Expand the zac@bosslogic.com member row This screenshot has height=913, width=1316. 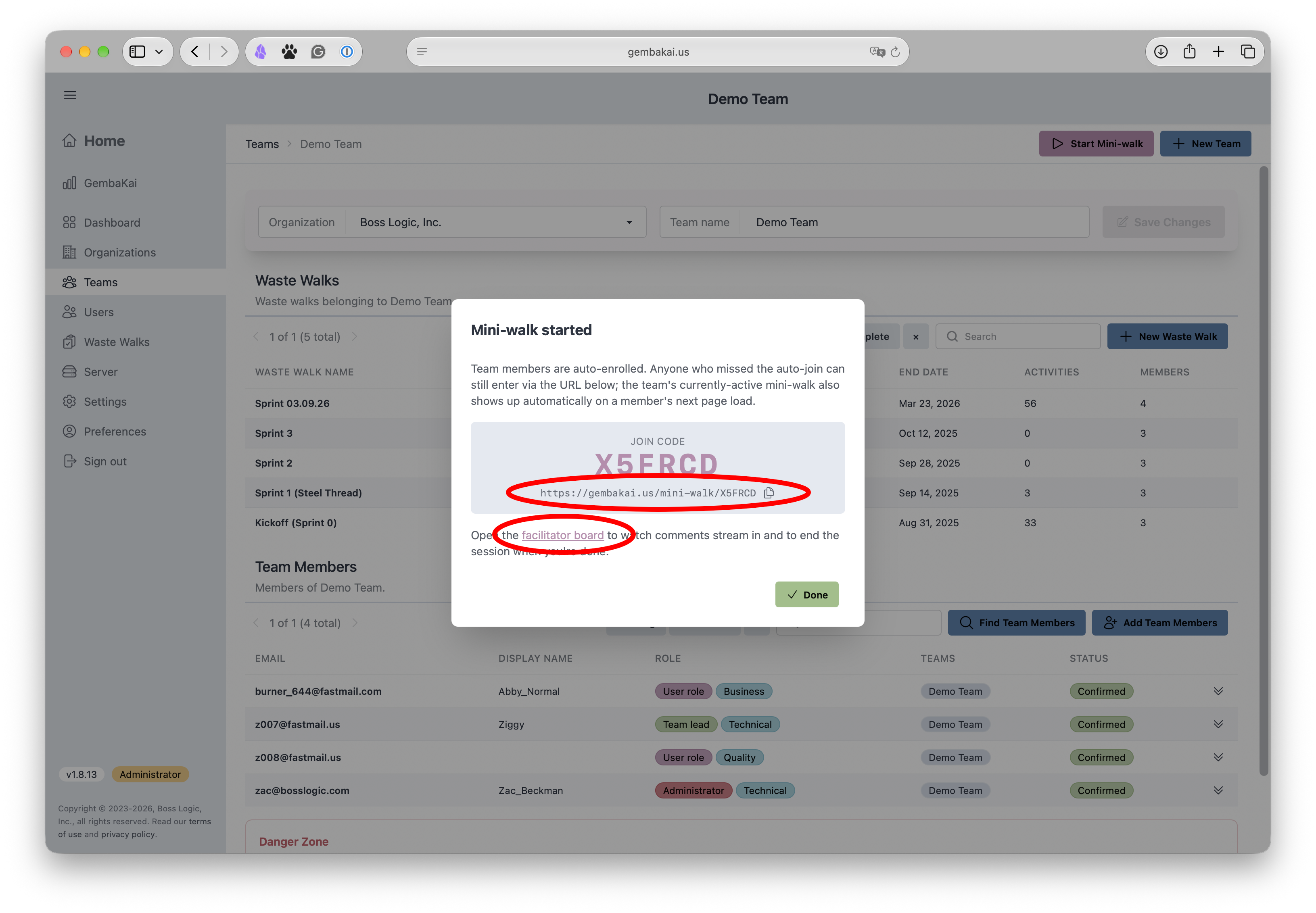1218,790
